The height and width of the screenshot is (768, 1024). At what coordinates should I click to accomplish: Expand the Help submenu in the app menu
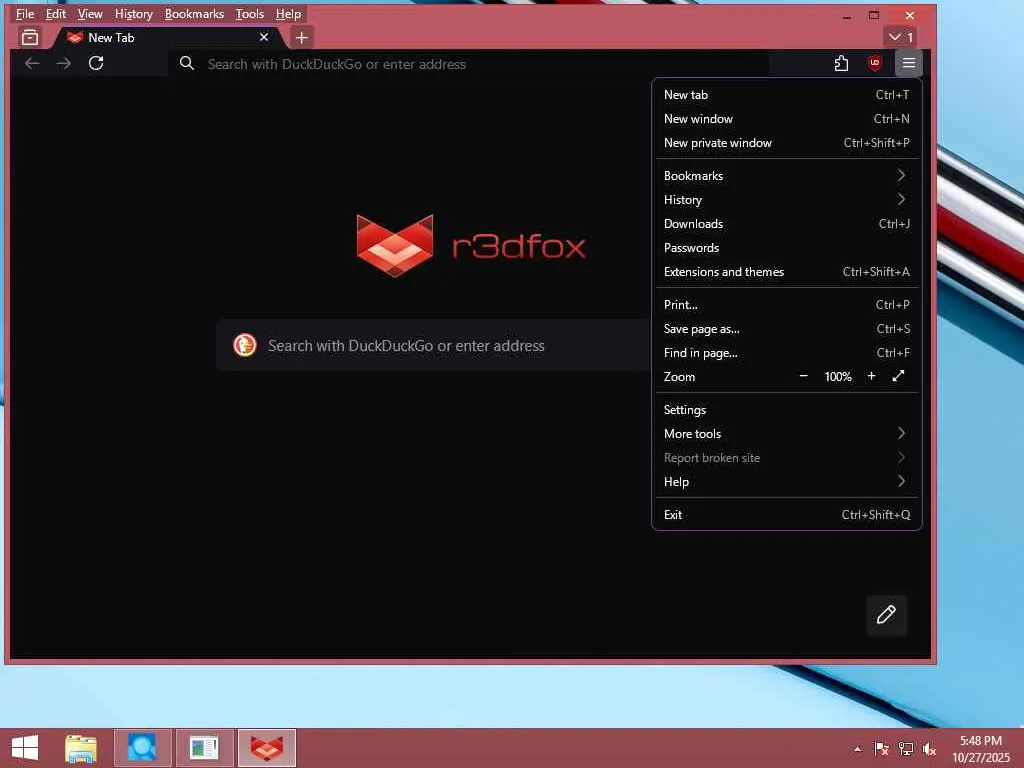click(786, 481)
